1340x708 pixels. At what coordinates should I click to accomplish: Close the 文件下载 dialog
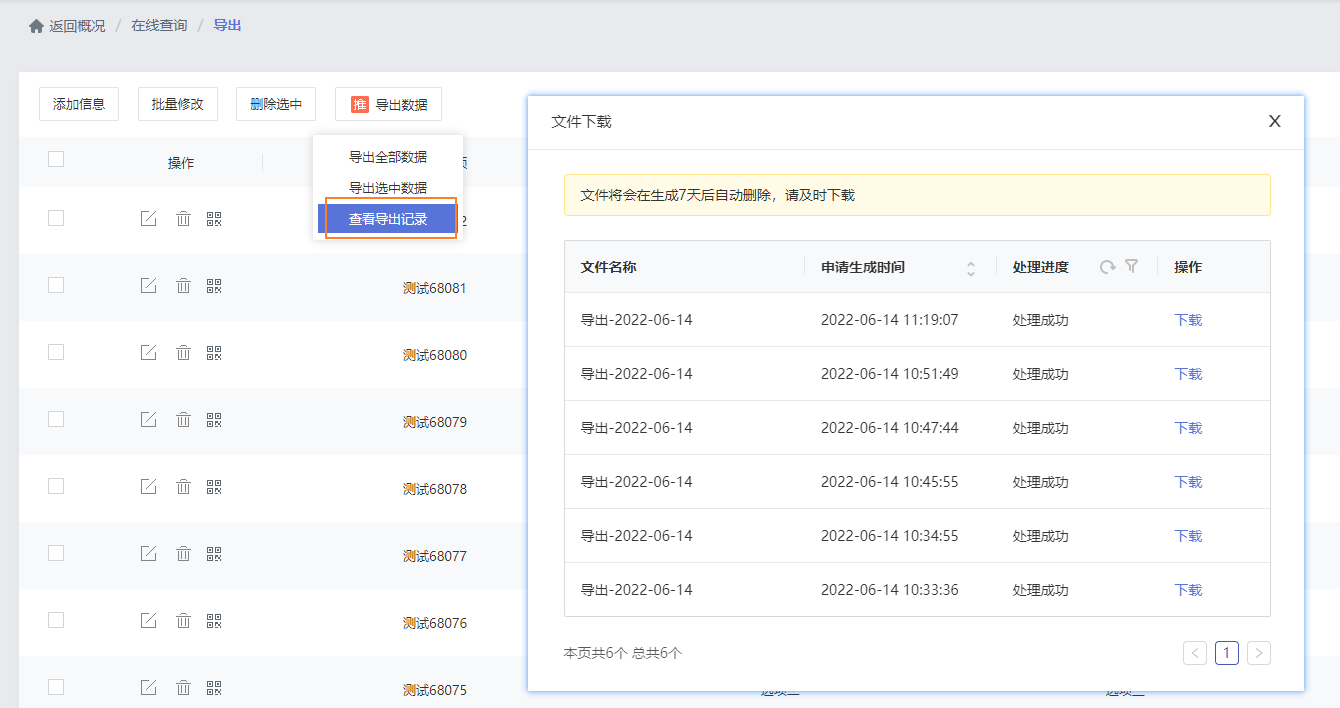[1274, 121]
